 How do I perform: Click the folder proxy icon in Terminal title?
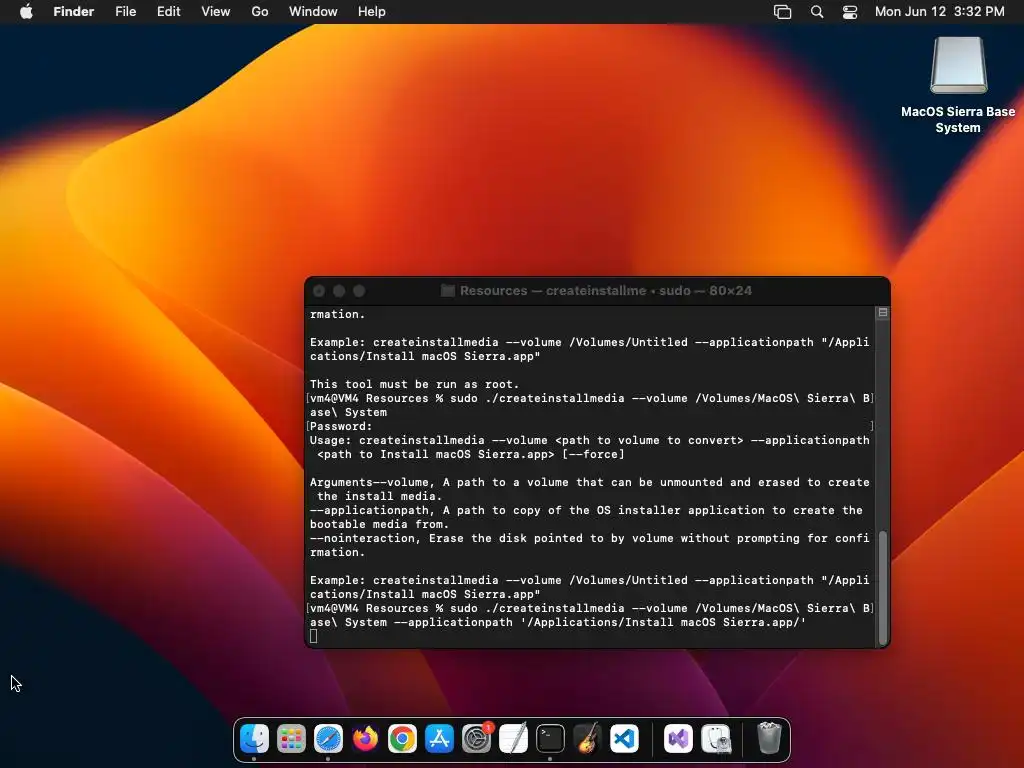pyautogui.click(x=447, y=291)
